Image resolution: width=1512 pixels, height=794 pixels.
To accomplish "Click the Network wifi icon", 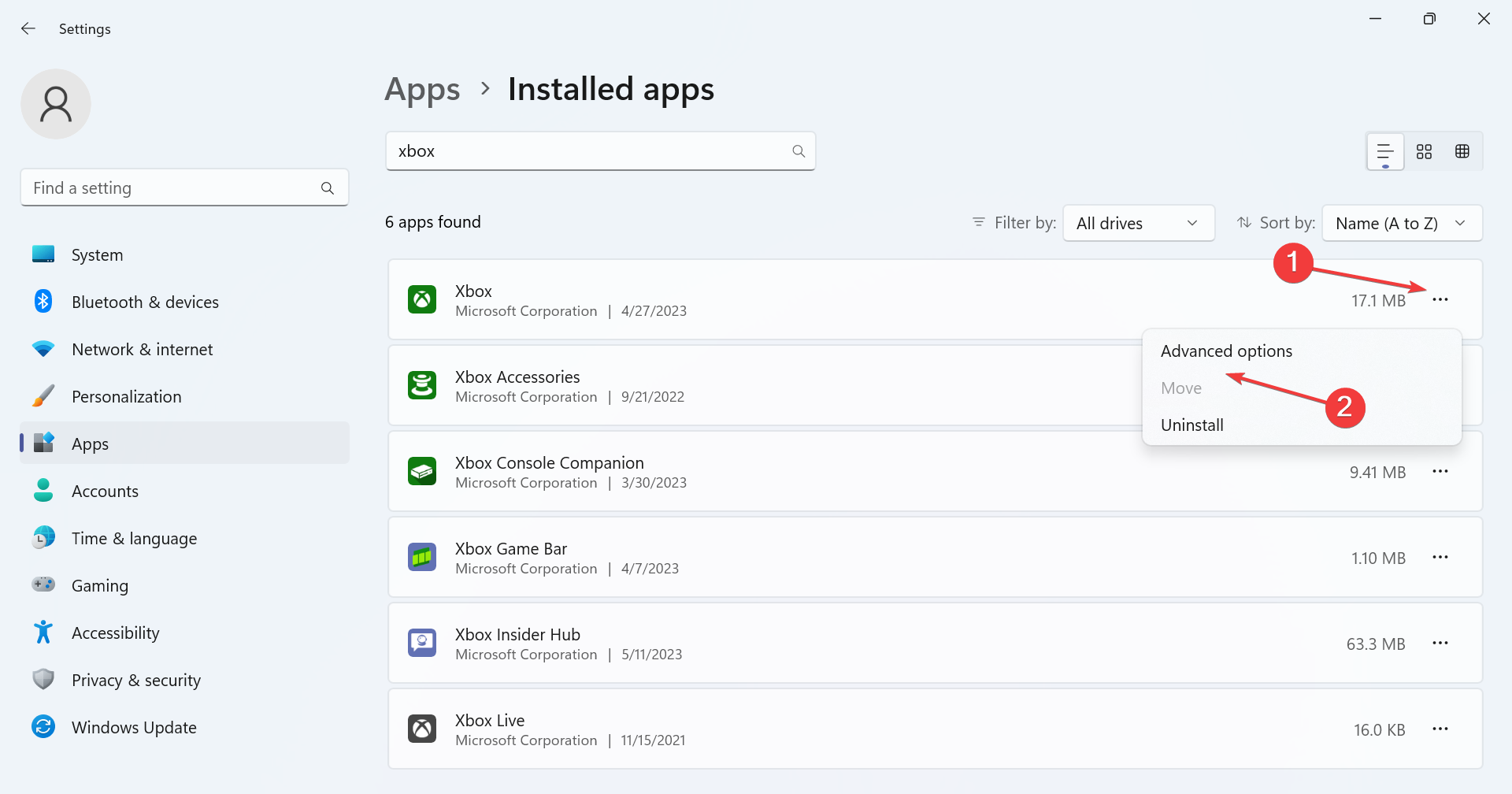I will click(43, 349).
